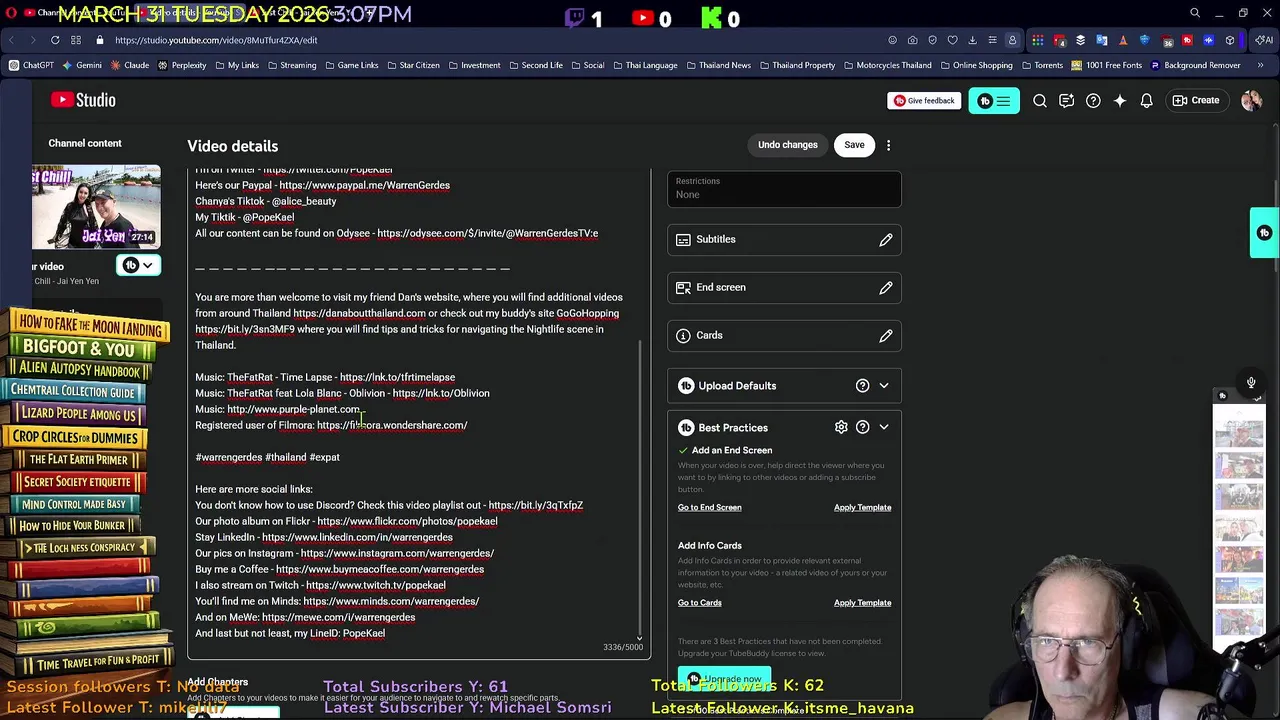This screenshot has height=720, width=1280.
Task: Click Best Practices help icon
Action: click(x=862, y=428)
